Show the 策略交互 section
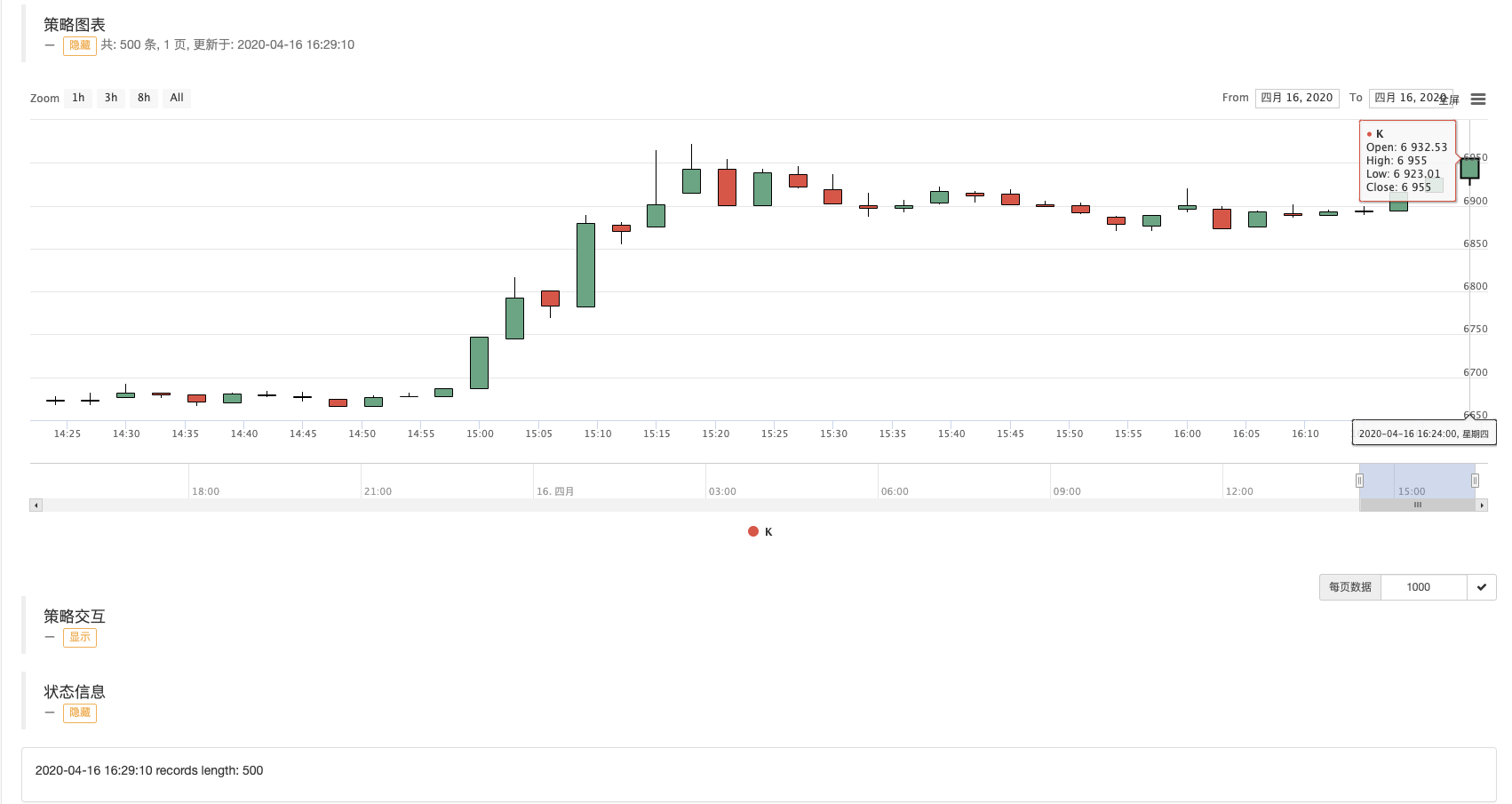This screenshot has width=1512, height=804. (80, 637)
